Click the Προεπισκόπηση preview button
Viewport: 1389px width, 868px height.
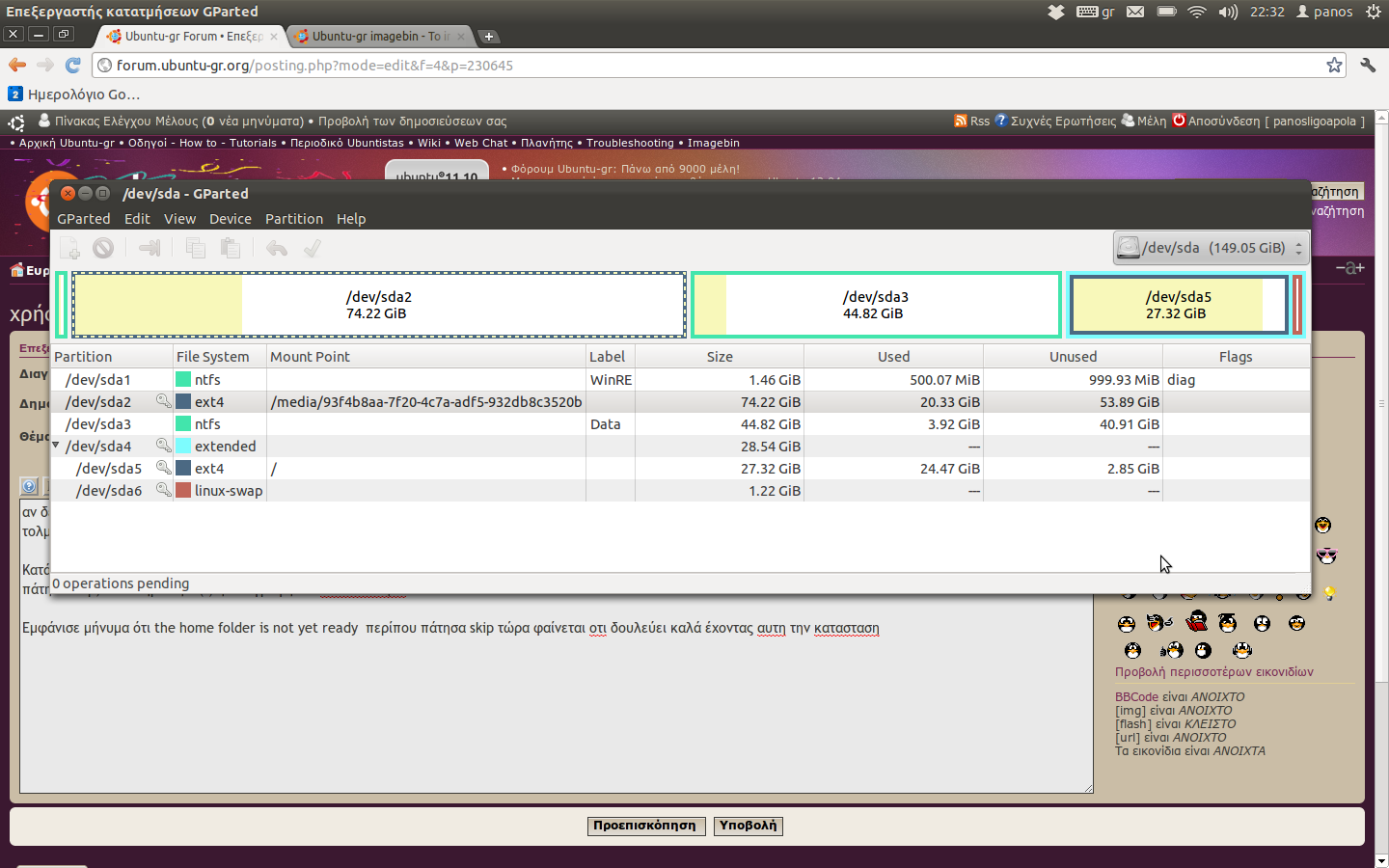(x=643, y=826)
